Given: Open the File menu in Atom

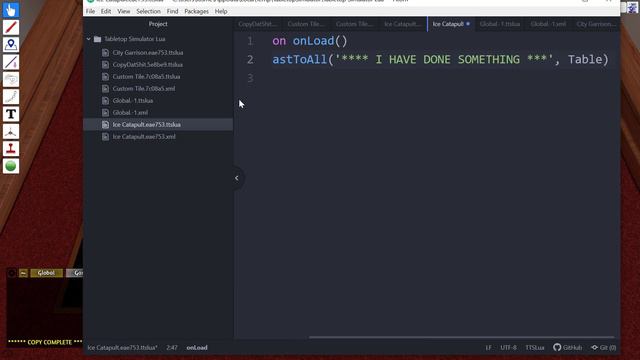Looking at the screenshot, I should [x=90, y=11].
